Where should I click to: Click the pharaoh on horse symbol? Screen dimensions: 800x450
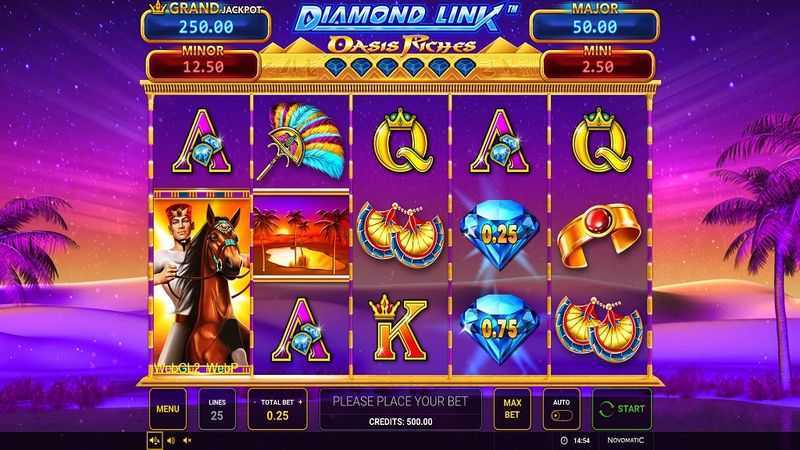[202, 284]
